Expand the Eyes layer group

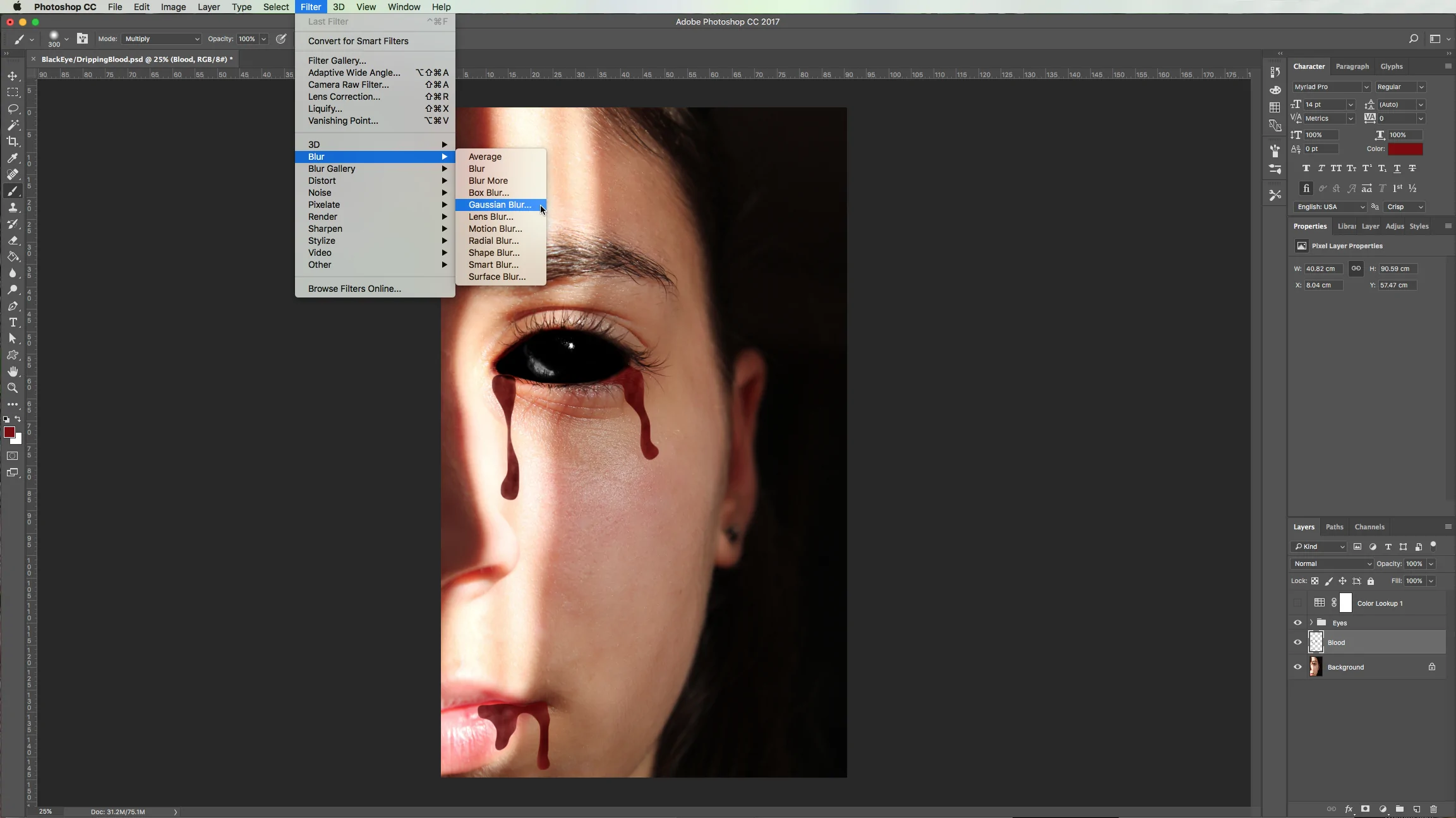pos(1311,623)
